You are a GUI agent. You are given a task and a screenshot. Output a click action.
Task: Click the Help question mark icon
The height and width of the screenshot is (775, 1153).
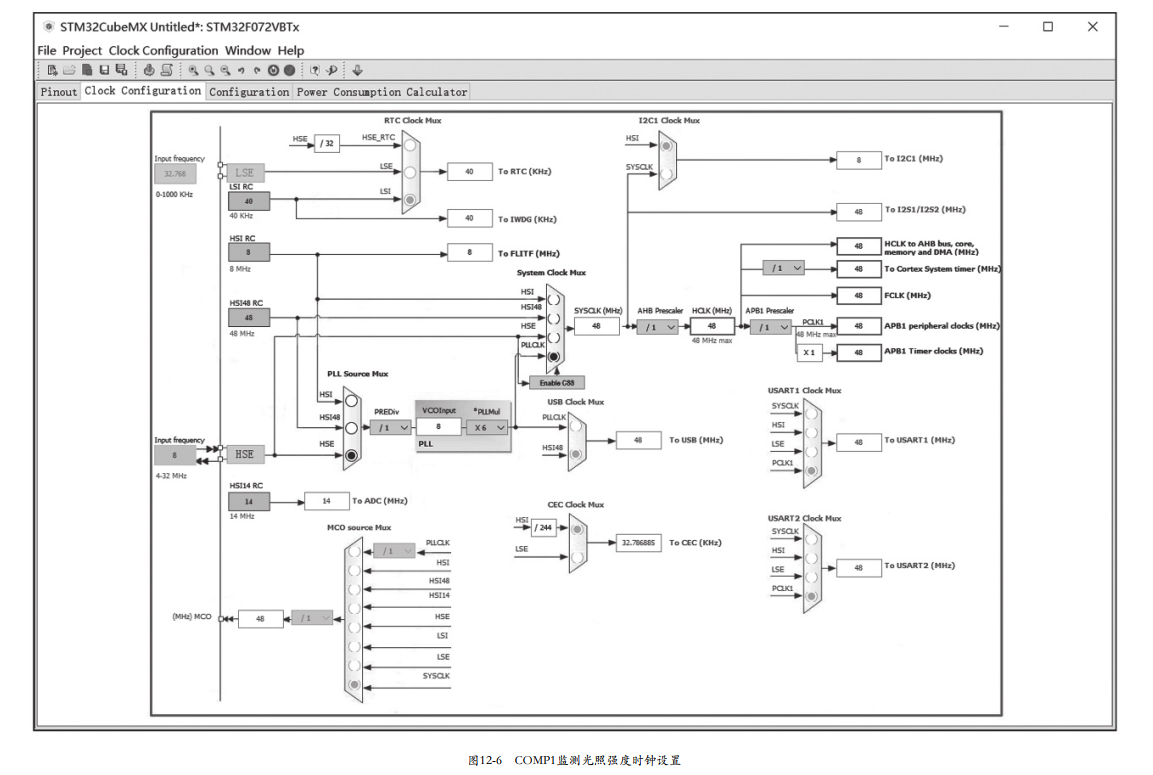point(315,71)
